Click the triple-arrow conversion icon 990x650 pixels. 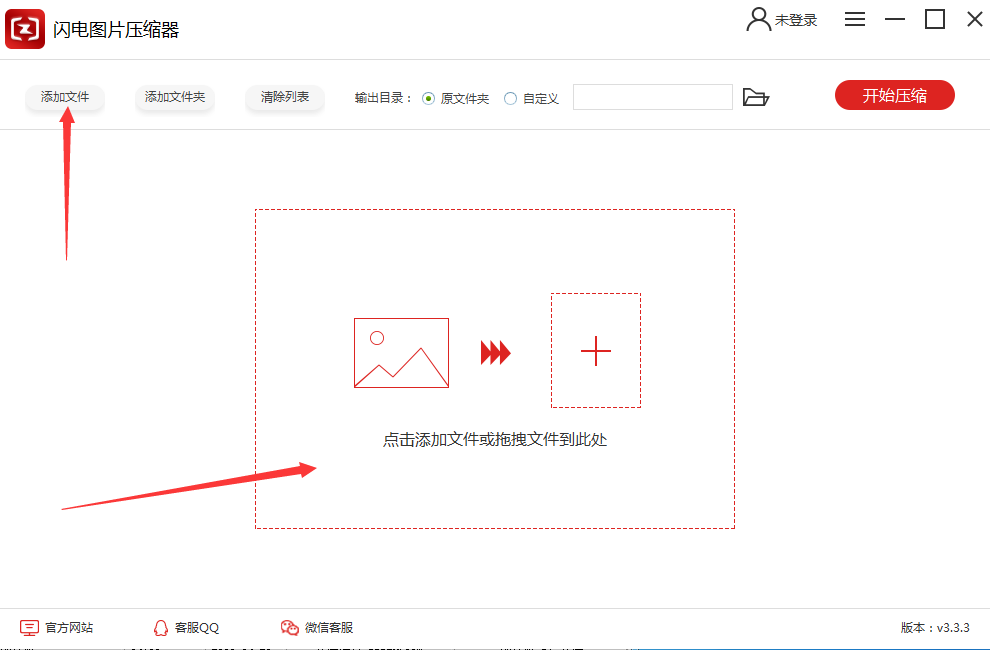pyautogui.click(x=495, y=351)
